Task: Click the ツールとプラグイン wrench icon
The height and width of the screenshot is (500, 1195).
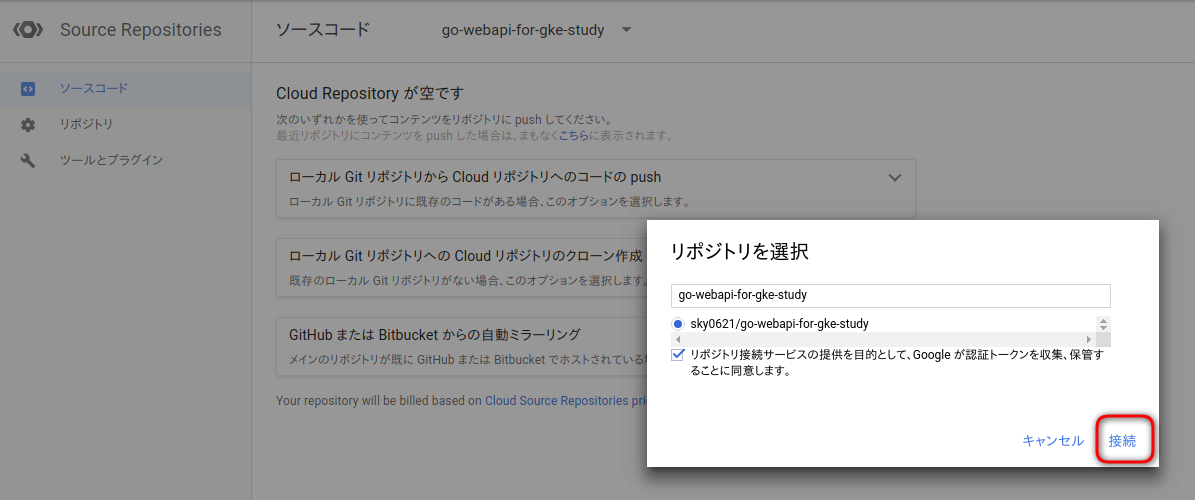Action: 27,160
